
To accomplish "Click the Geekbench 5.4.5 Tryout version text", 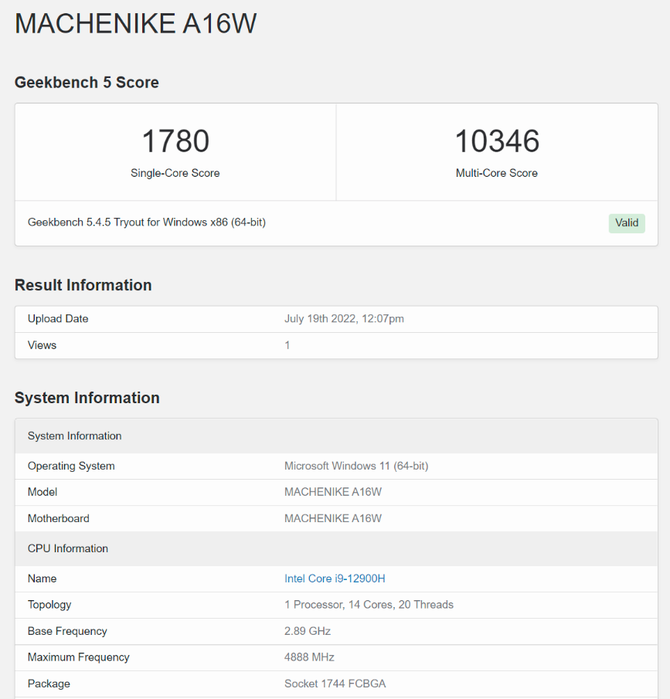I will tap(146, 222).
